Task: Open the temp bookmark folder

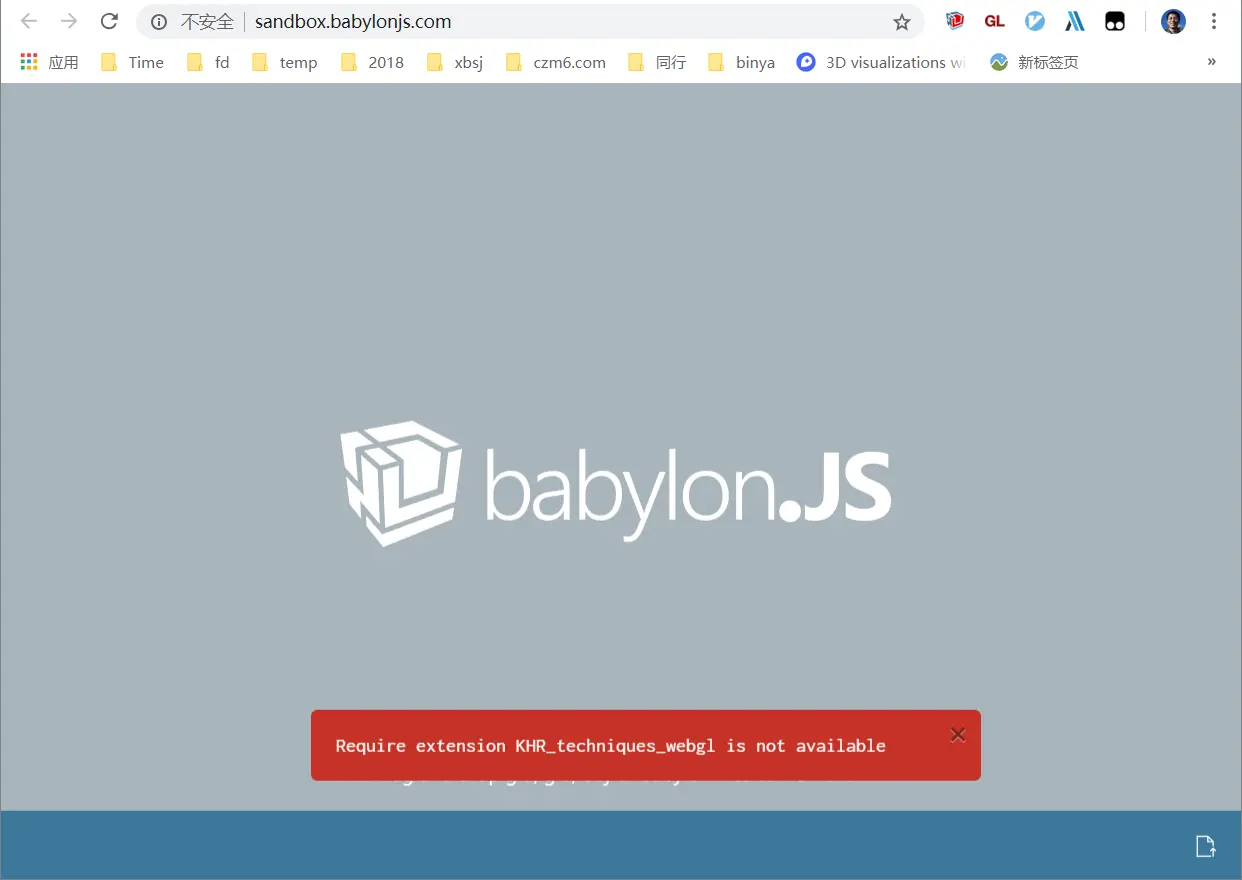Action: tap(285, 62)
